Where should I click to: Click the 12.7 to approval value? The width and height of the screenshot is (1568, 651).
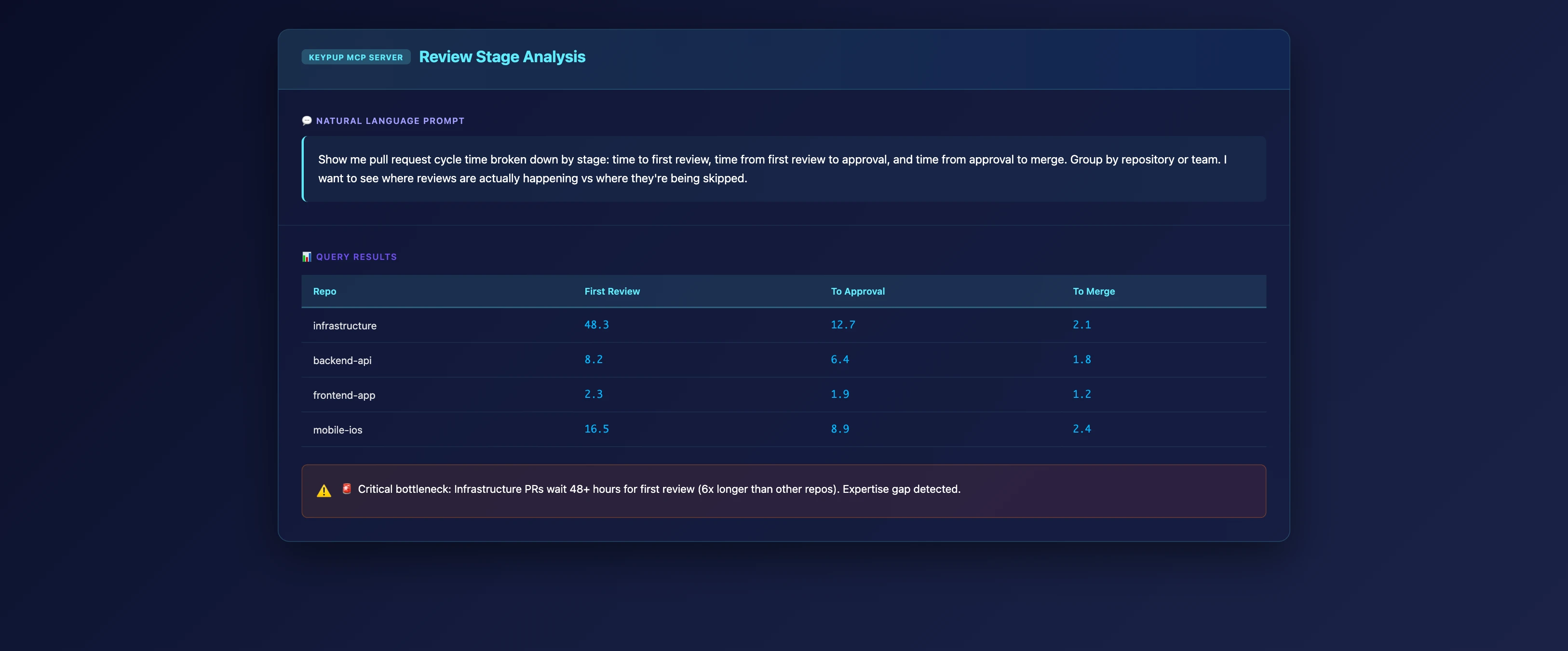843,325
